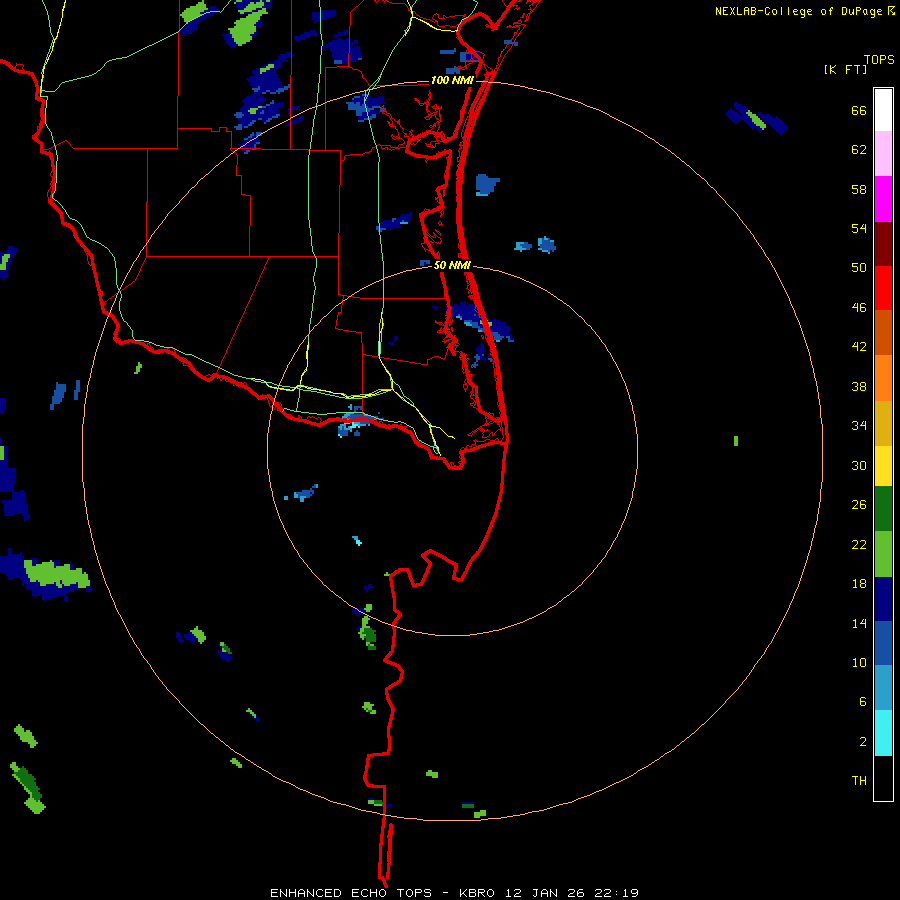
Task: Click the dark green 26 color band
Action: 883,509
